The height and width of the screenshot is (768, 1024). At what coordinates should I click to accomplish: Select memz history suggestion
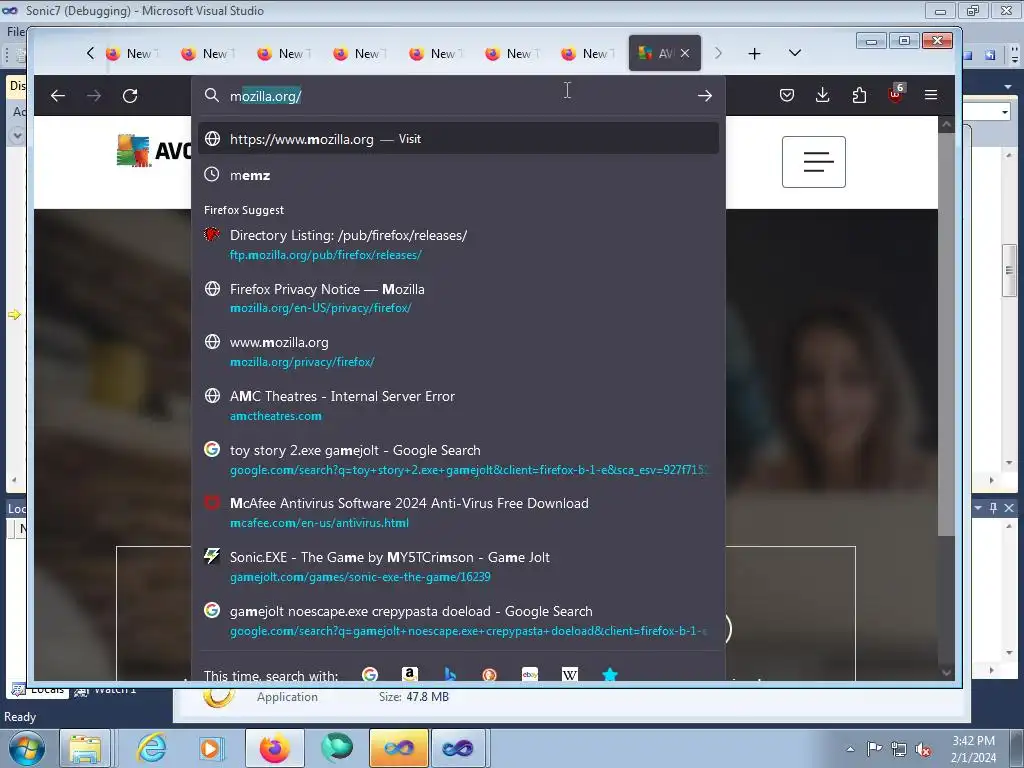(458, 175)
